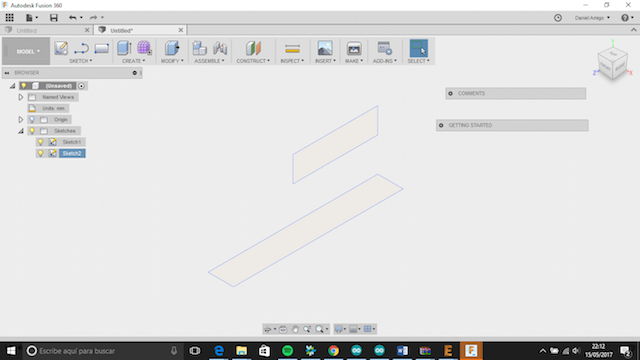The height and width of the screenshot is (360, 640).
Task: Select the Orbit navigation tool
Action: point(268,329)
